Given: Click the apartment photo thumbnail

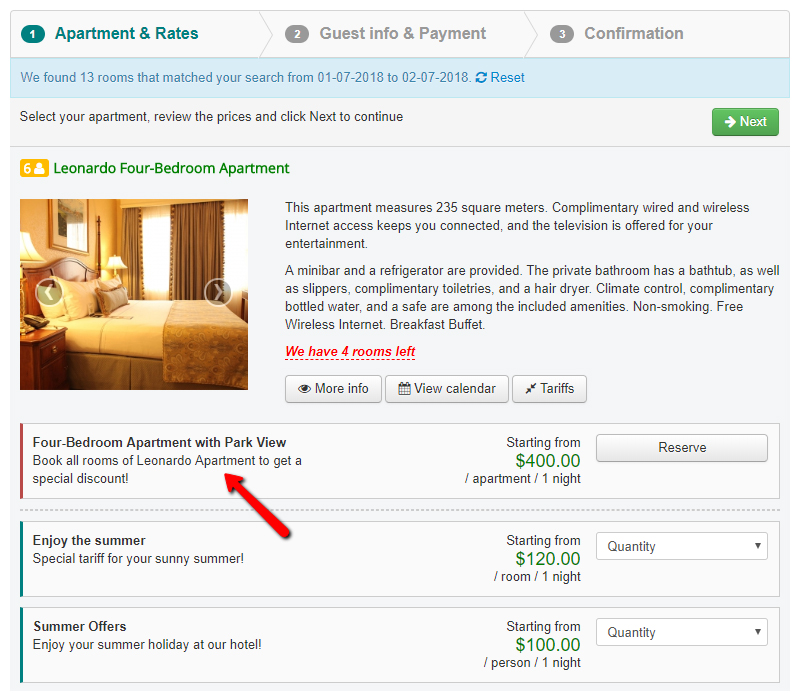Looking at the screenshot, I should 134,294.
